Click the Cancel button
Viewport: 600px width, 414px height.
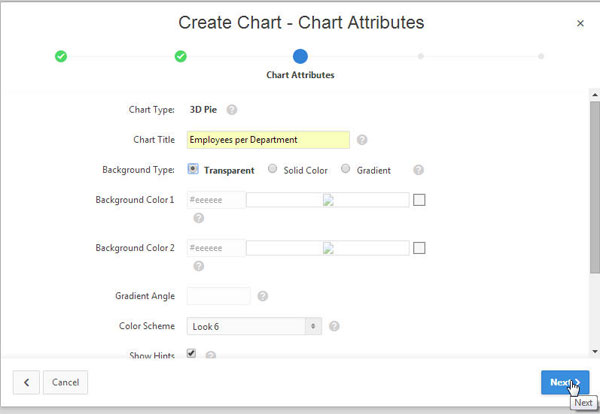[65, 382]
